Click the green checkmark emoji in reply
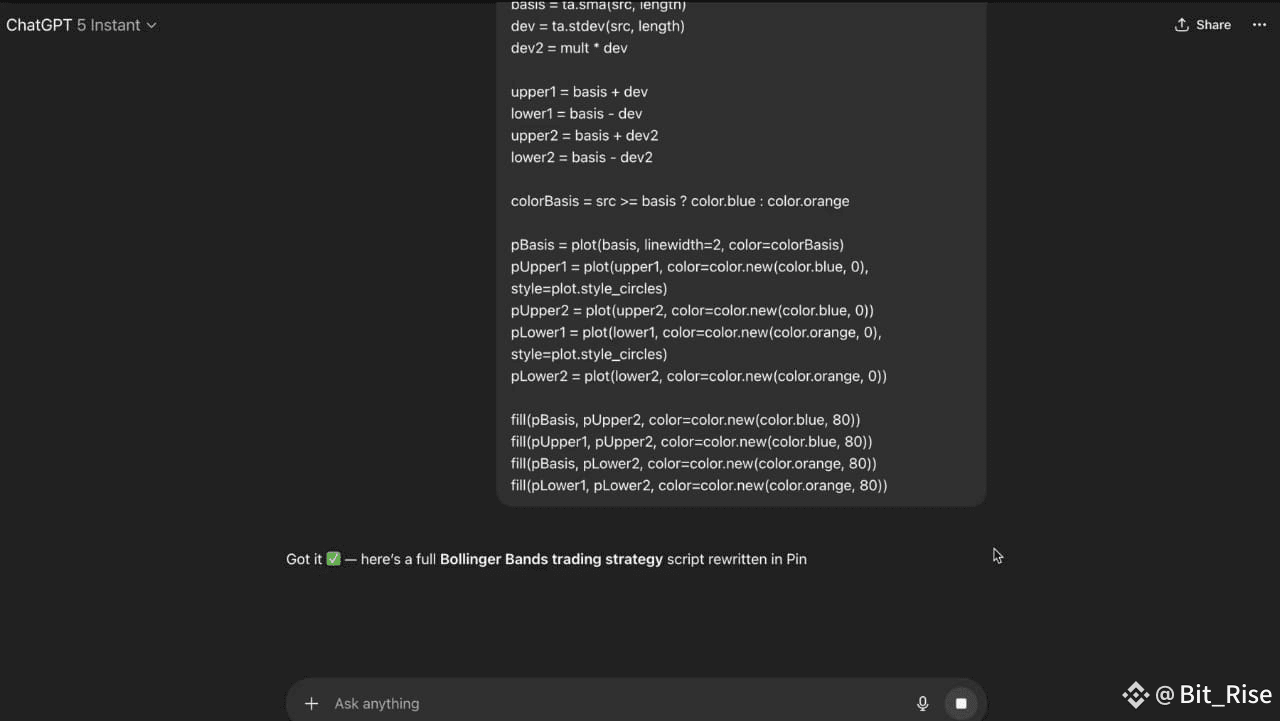 tap(333, 559)
